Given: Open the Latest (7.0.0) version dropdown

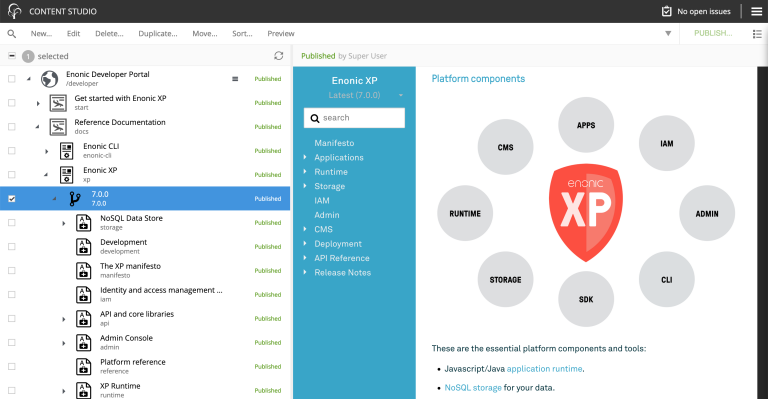Looking at the screenshot, I should pos(365,95).
